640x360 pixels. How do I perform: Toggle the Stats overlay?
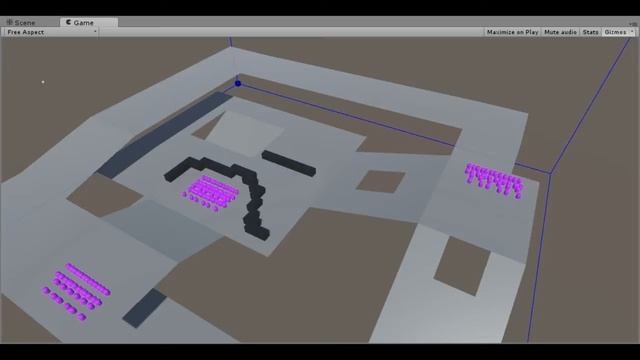[x=590, y=32]
